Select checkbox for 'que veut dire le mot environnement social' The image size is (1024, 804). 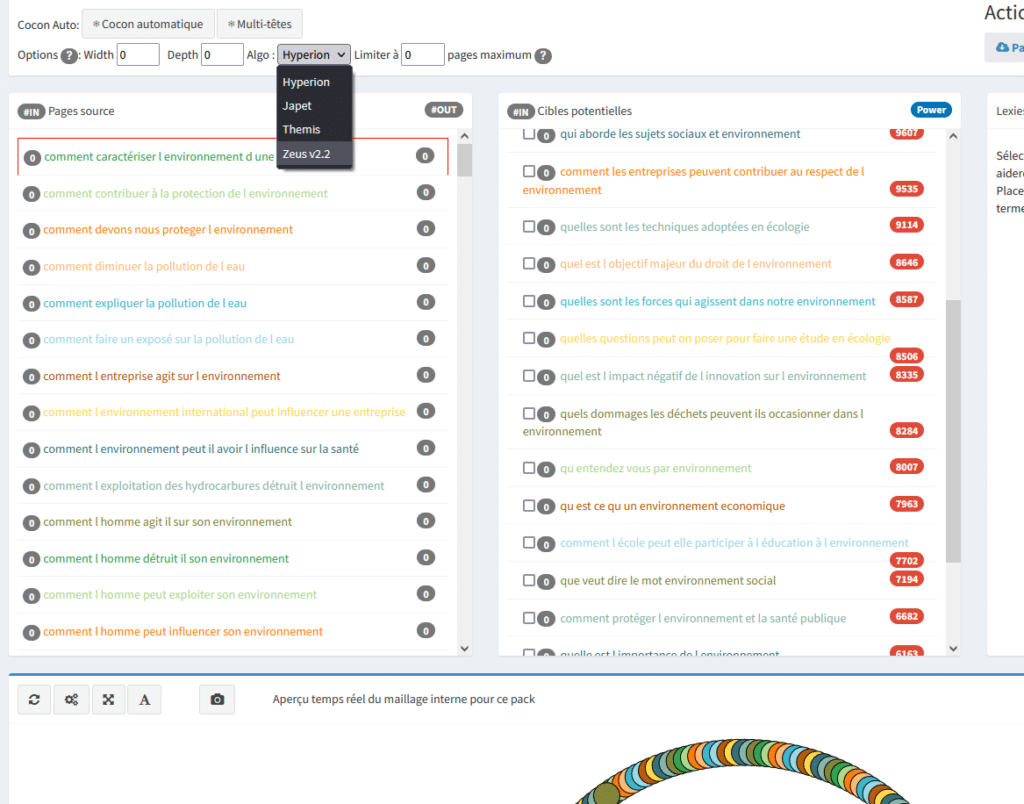click(529, 579)
